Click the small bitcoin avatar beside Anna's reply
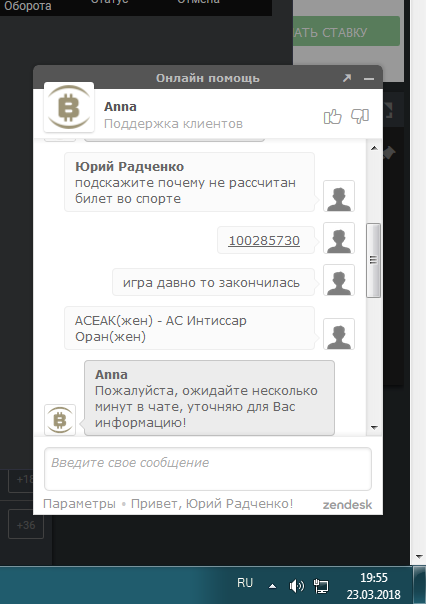This screenshot has height=604, width=426. [60, 420]
